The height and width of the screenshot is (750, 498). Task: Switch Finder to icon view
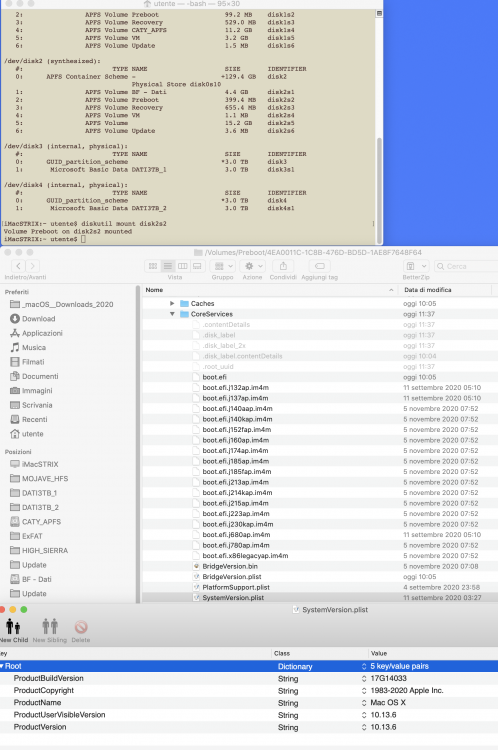coord(153,266)
